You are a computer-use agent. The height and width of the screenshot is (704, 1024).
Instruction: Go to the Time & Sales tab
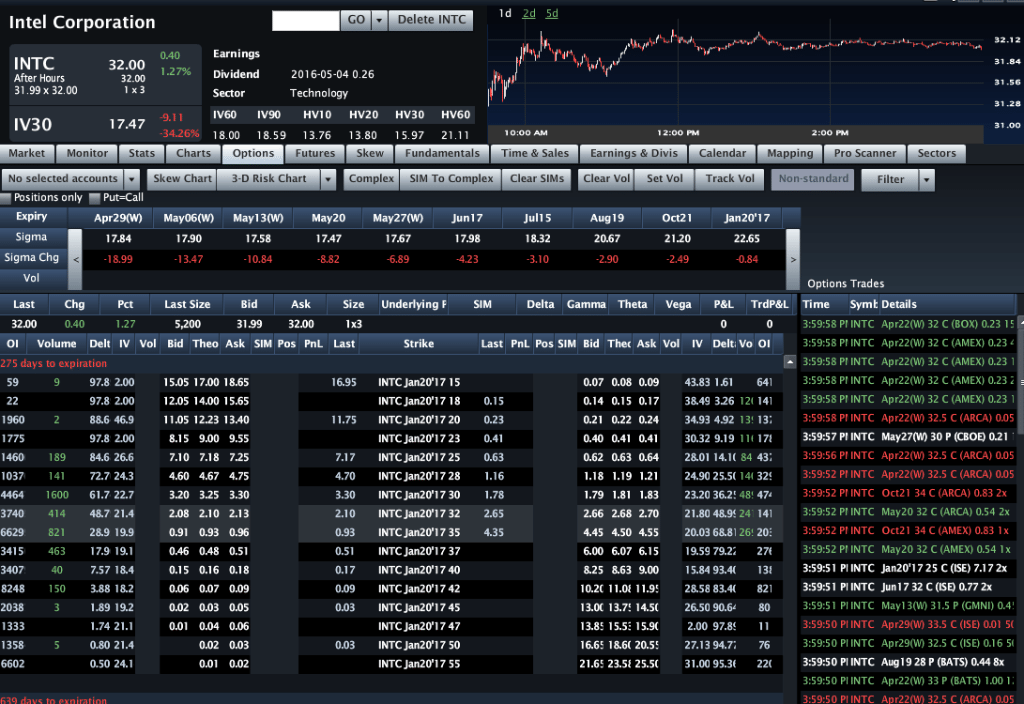pyautogui.click(x=535, y=153)
